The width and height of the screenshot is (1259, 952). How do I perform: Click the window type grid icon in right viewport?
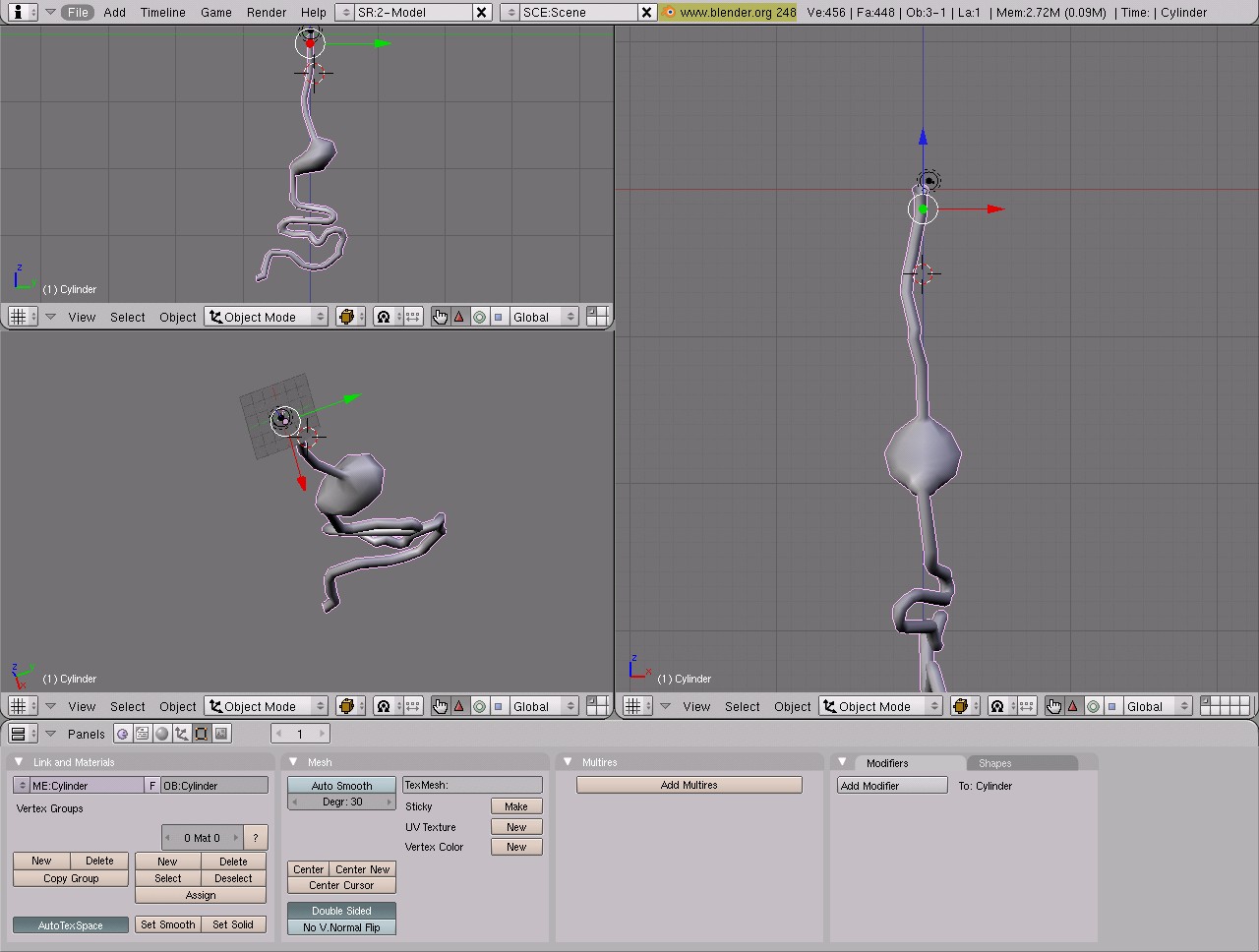tap(636, 706)
